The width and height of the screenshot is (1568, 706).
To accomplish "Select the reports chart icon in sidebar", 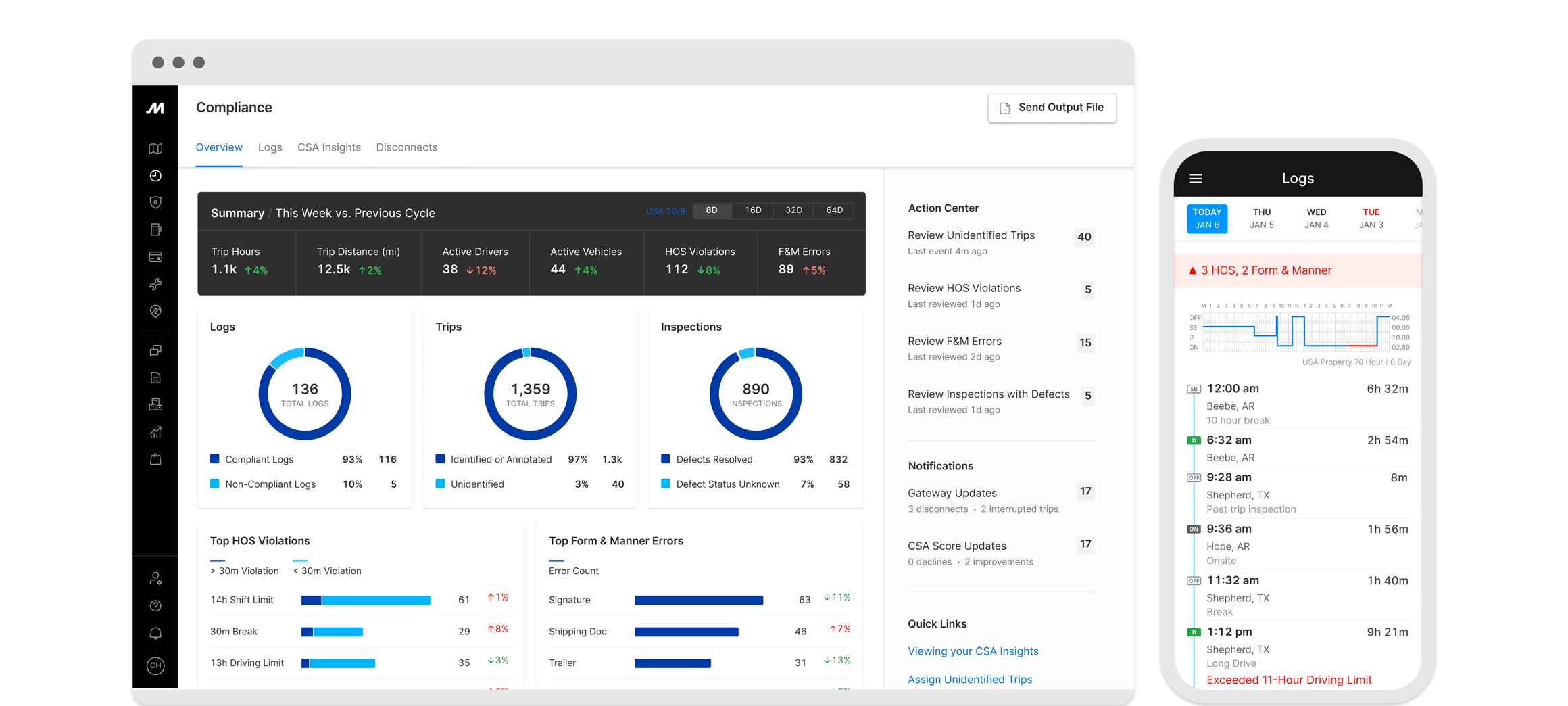I will (x=155, y=431).
